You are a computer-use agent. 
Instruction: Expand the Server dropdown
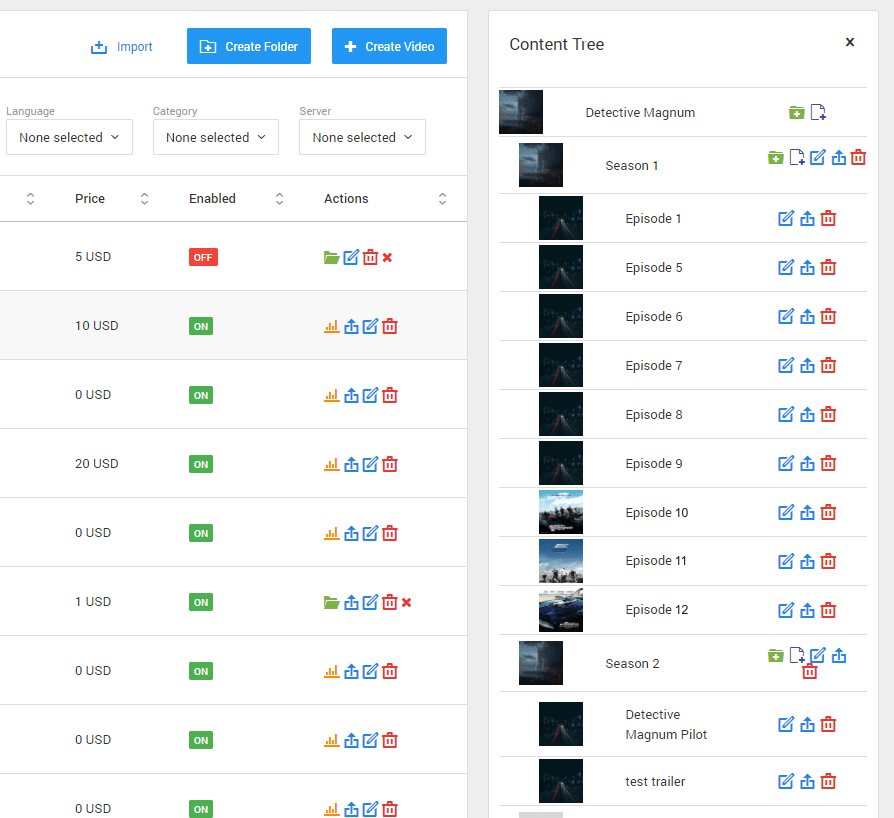pos(362,137)
